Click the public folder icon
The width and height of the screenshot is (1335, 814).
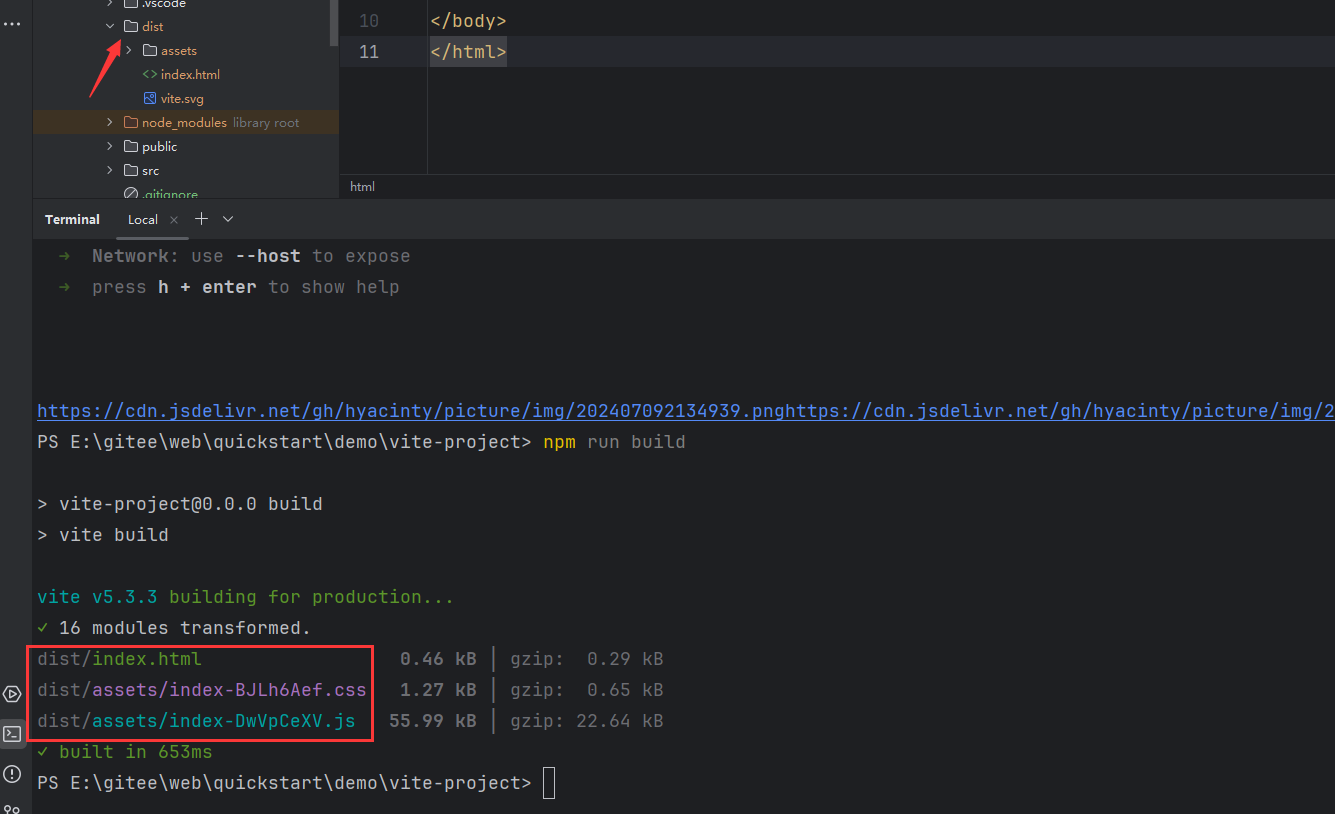[x=131, y=146]
